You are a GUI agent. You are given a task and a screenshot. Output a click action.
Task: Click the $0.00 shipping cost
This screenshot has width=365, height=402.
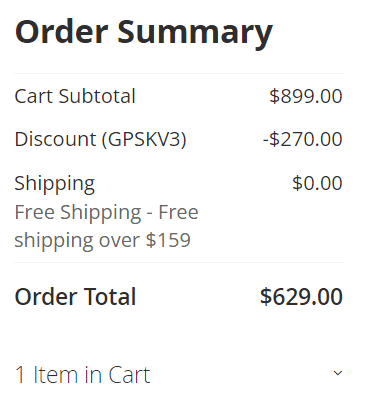pos(317,183)
